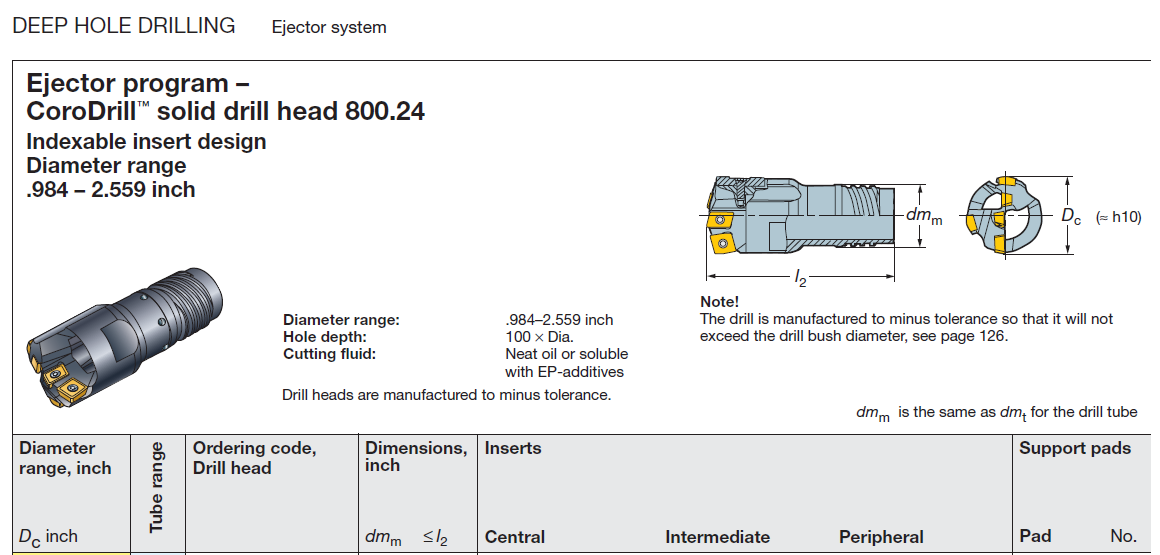Click the "(≈ h10)" tolerance label
This screenshot has width=1160, height=555.
coord(1118,218)
